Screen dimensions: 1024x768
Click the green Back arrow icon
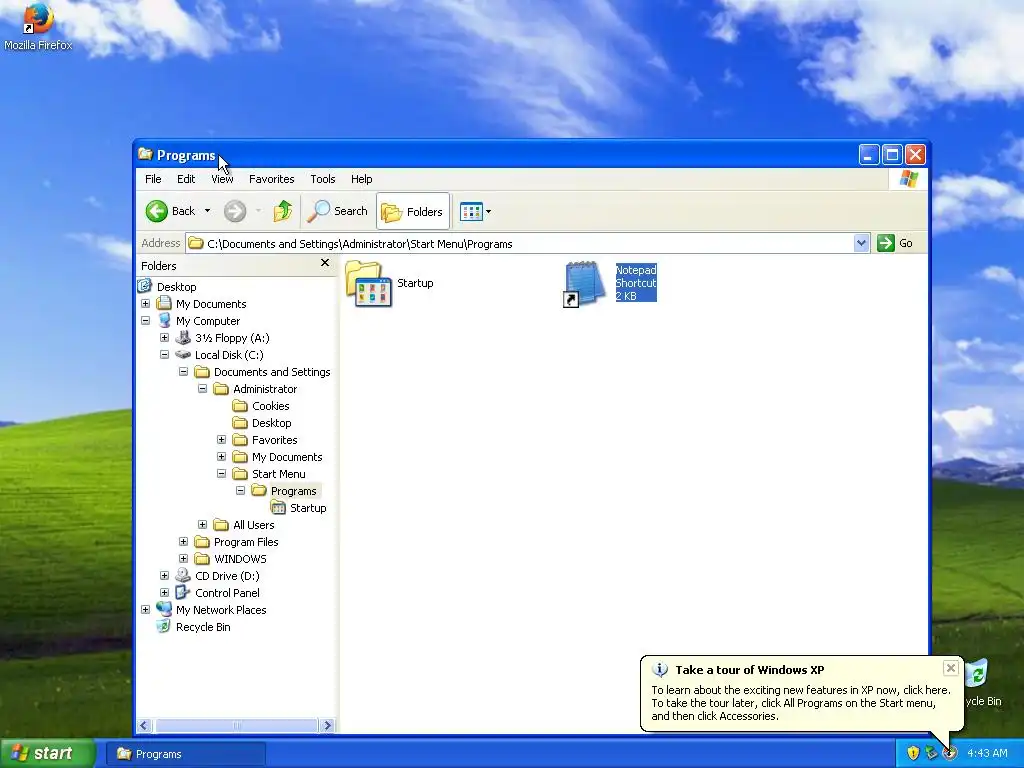click(x=157, y=211)
